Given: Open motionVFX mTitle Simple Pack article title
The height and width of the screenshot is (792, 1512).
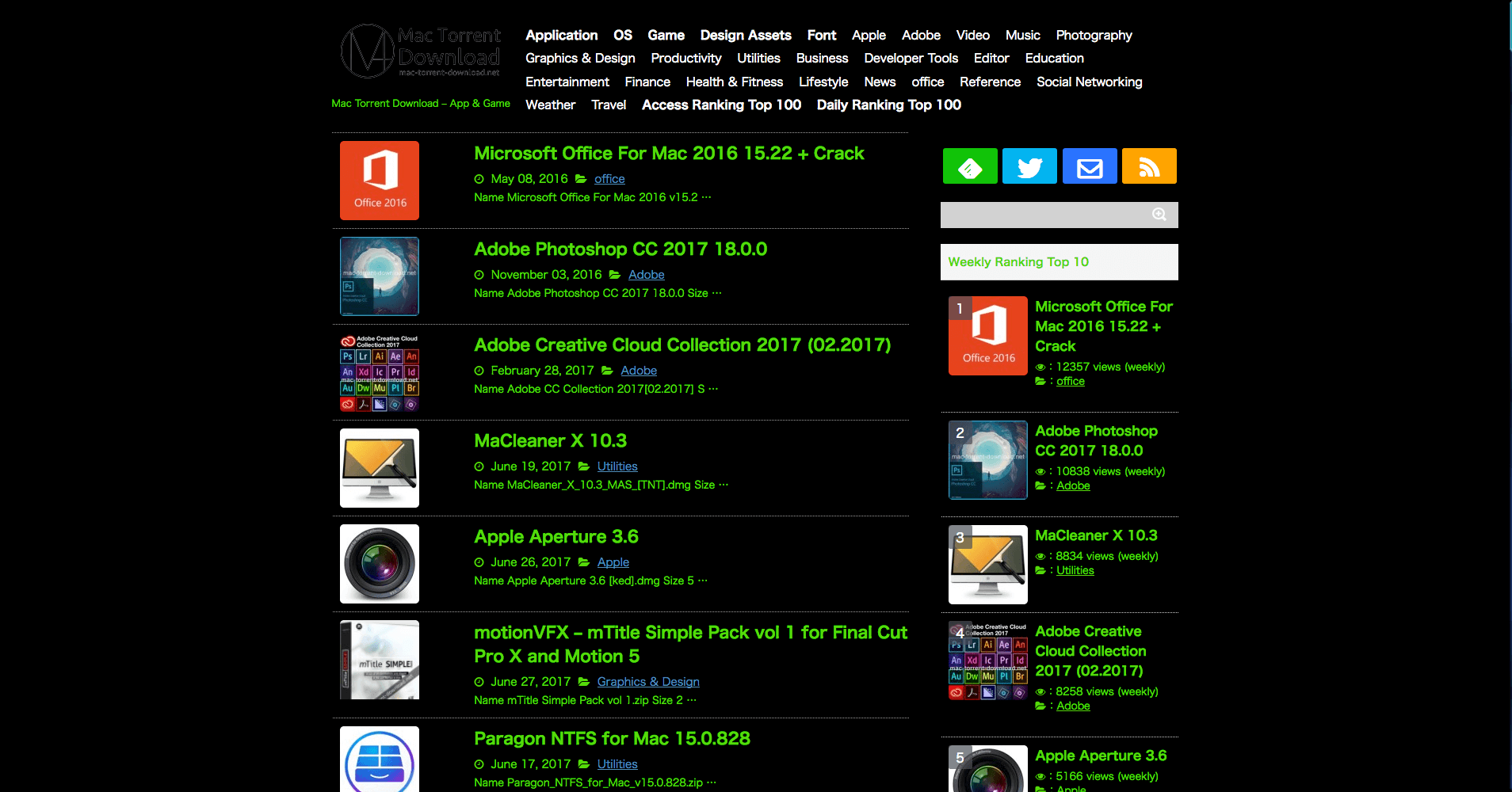Looking at the screenshot, I should 690,644.
